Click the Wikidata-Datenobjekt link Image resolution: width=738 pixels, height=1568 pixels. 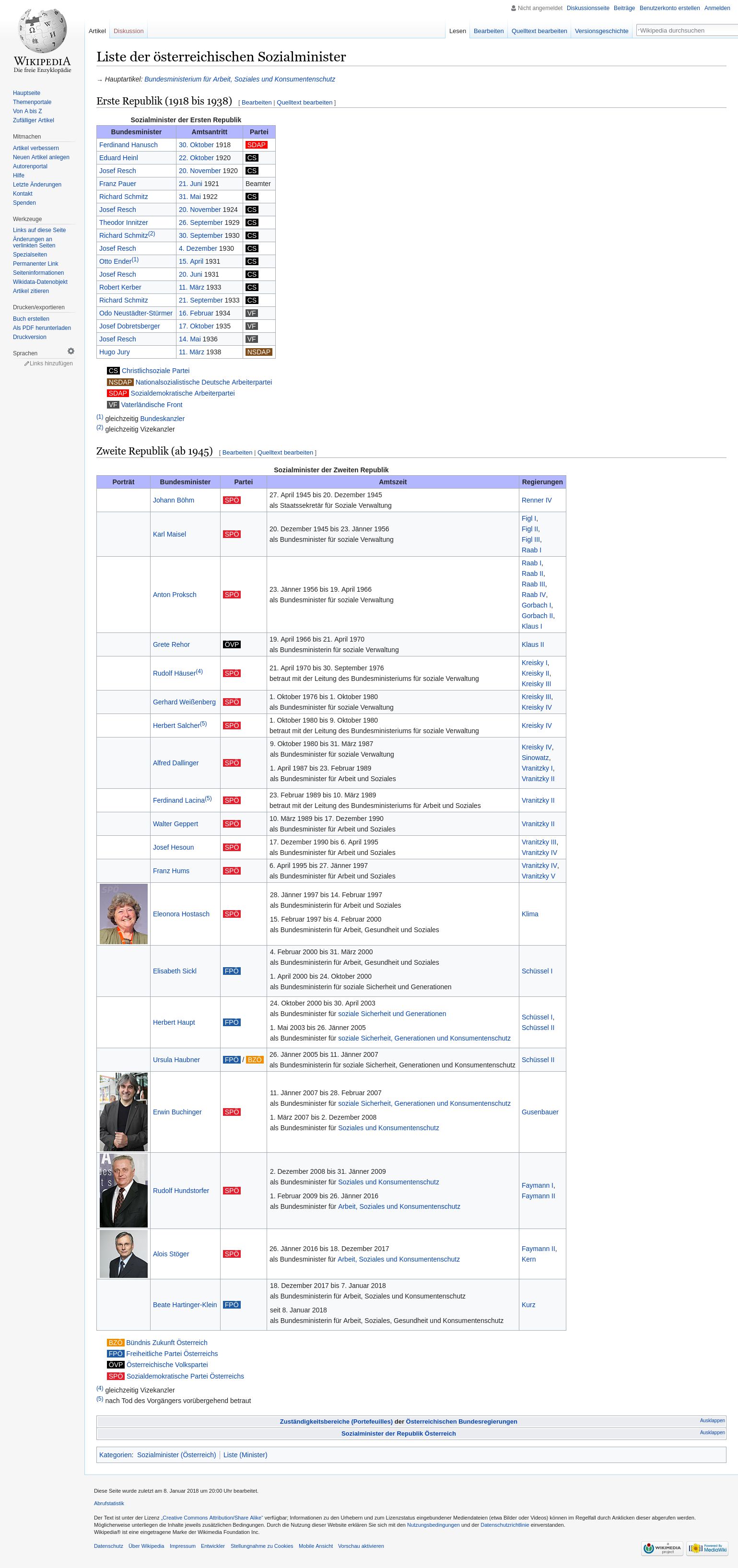(x=40, y=282)
